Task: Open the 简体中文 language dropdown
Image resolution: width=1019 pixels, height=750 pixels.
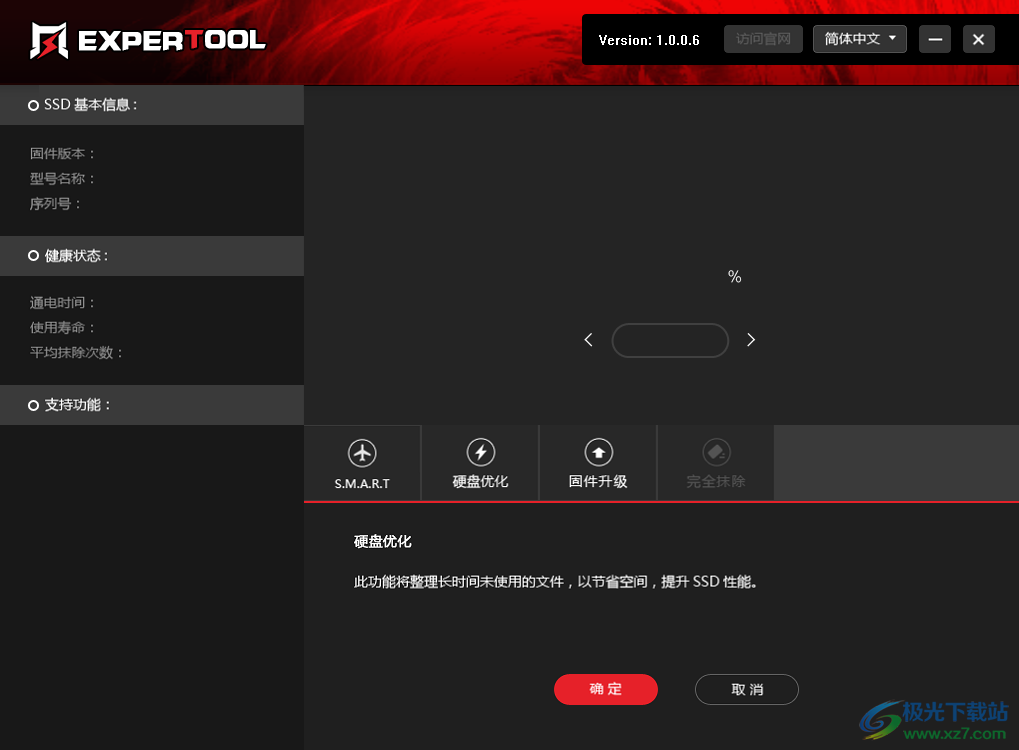Action: click(x=859, y=39)
